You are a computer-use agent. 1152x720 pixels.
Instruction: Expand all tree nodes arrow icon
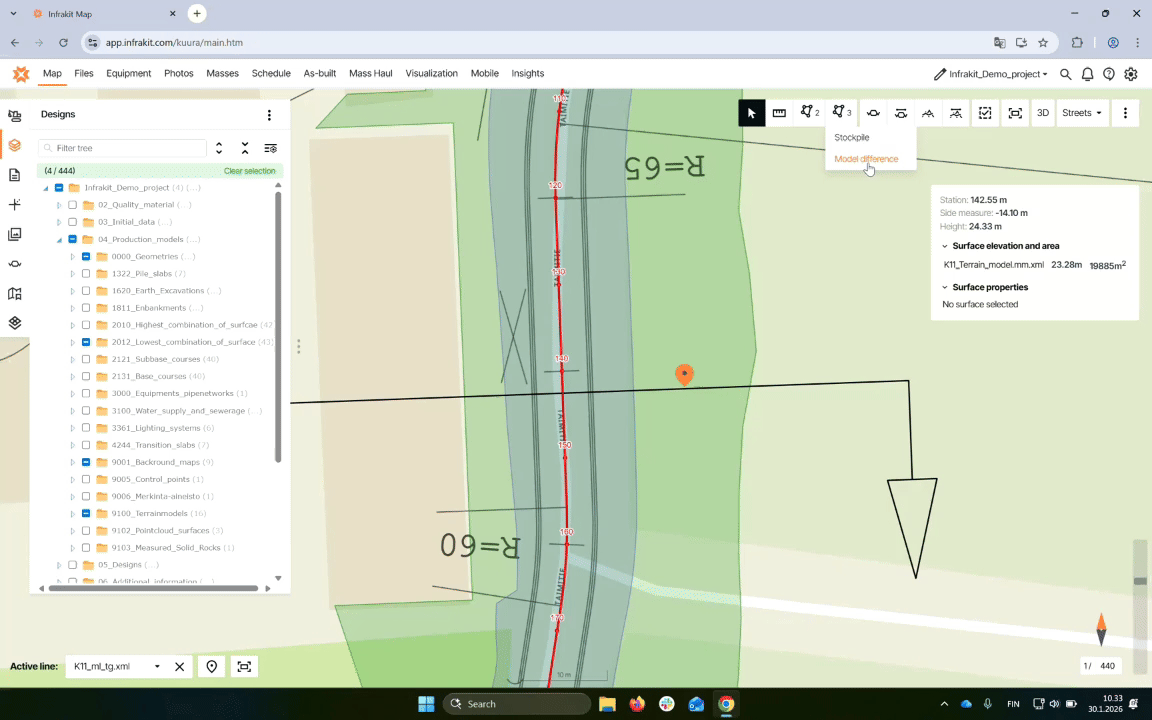[x=219, y=148]
